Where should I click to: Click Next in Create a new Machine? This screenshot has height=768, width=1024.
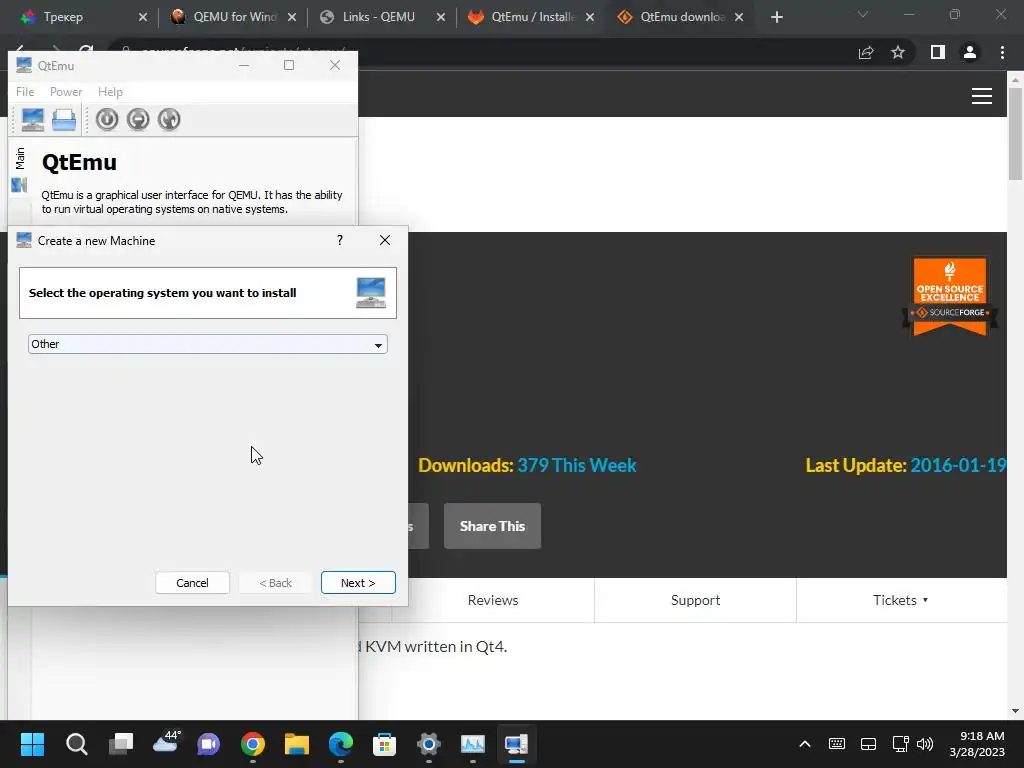pyautogui.click(x=358, y=583)
